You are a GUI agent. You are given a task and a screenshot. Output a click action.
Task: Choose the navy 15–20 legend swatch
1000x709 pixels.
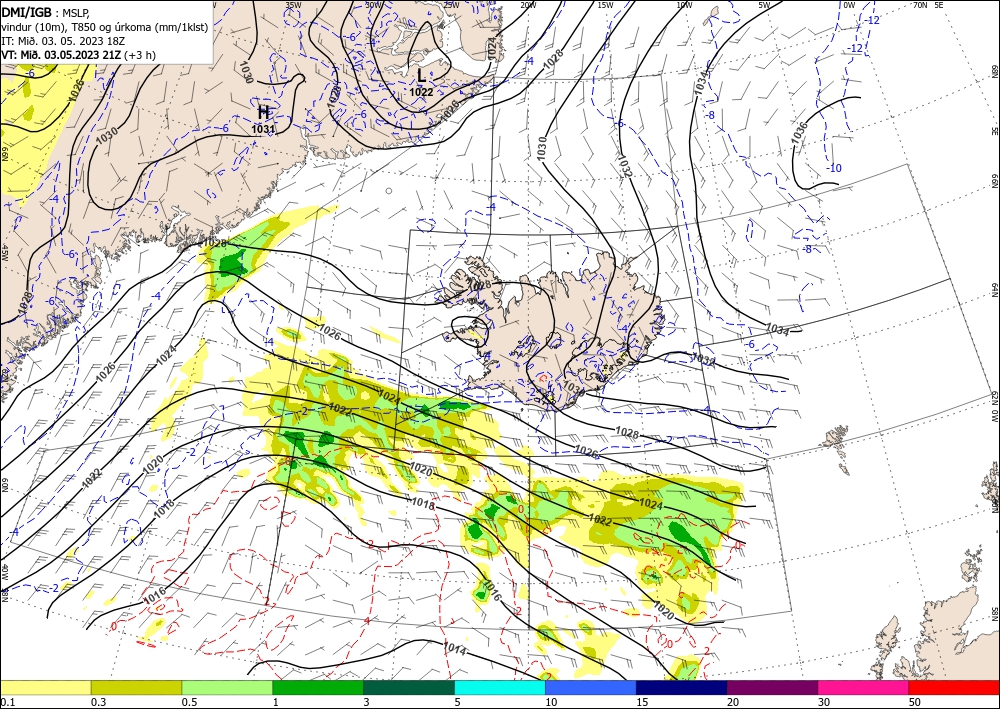pos(682,687)
